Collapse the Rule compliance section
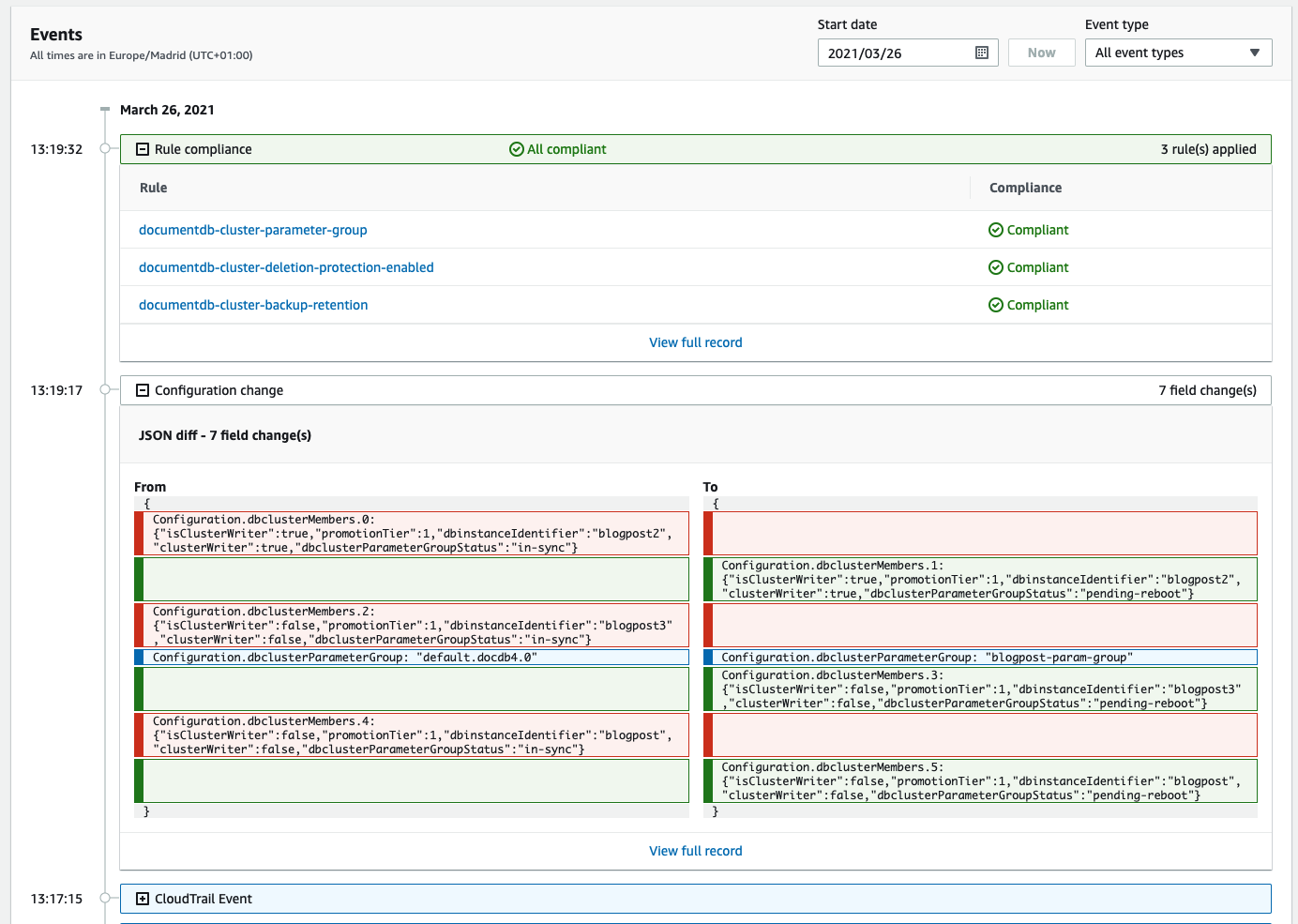1298x924 pixels. pyautogui.click(x=143, y=149)
